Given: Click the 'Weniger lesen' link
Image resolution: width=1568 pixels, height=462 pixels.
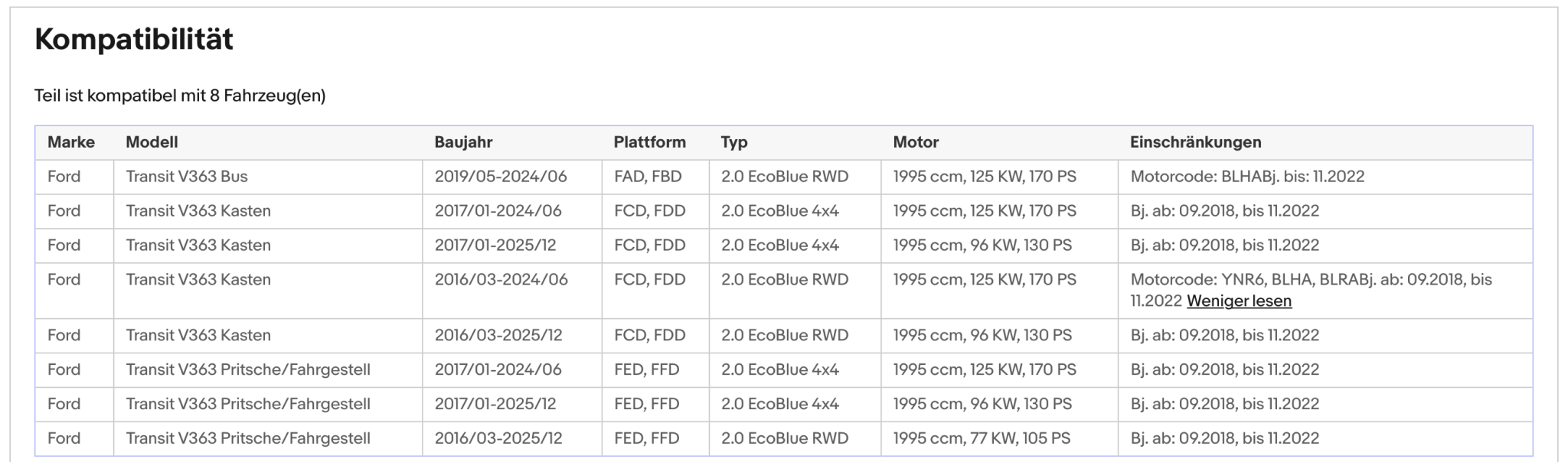Looking at the screenshot, I should click(1239, 301).
